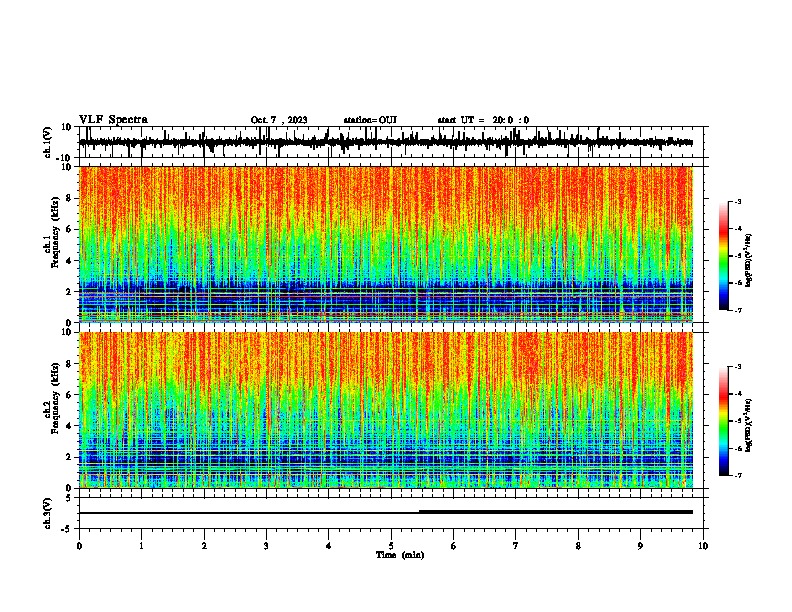Click time axis tick label "7"
This screenshot has width=792, height=612.
(516, 546)
